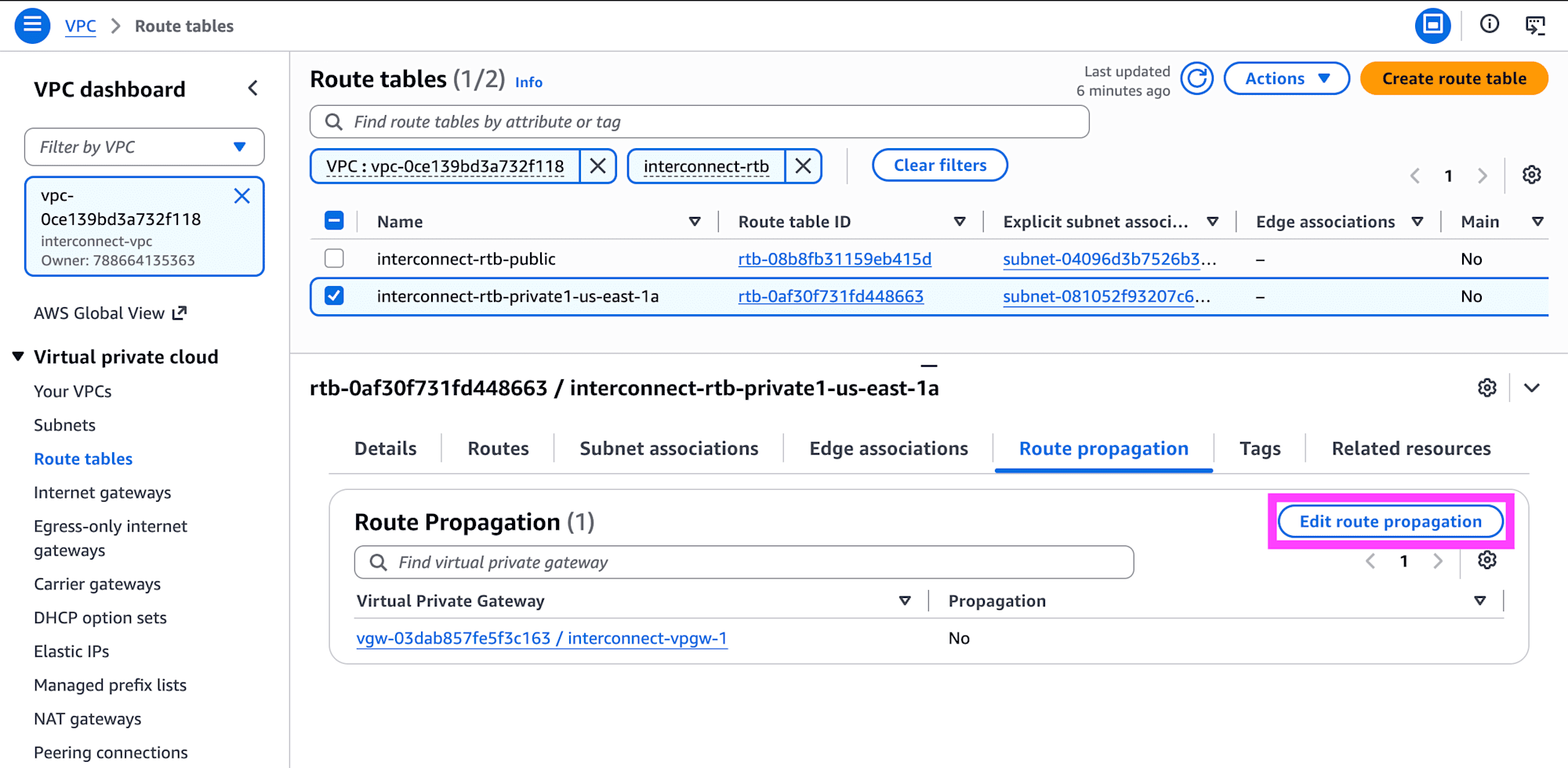1568x768 pixels.
Task: Remove the interconnect-rtb filter chip
Action: coord(803,166)
